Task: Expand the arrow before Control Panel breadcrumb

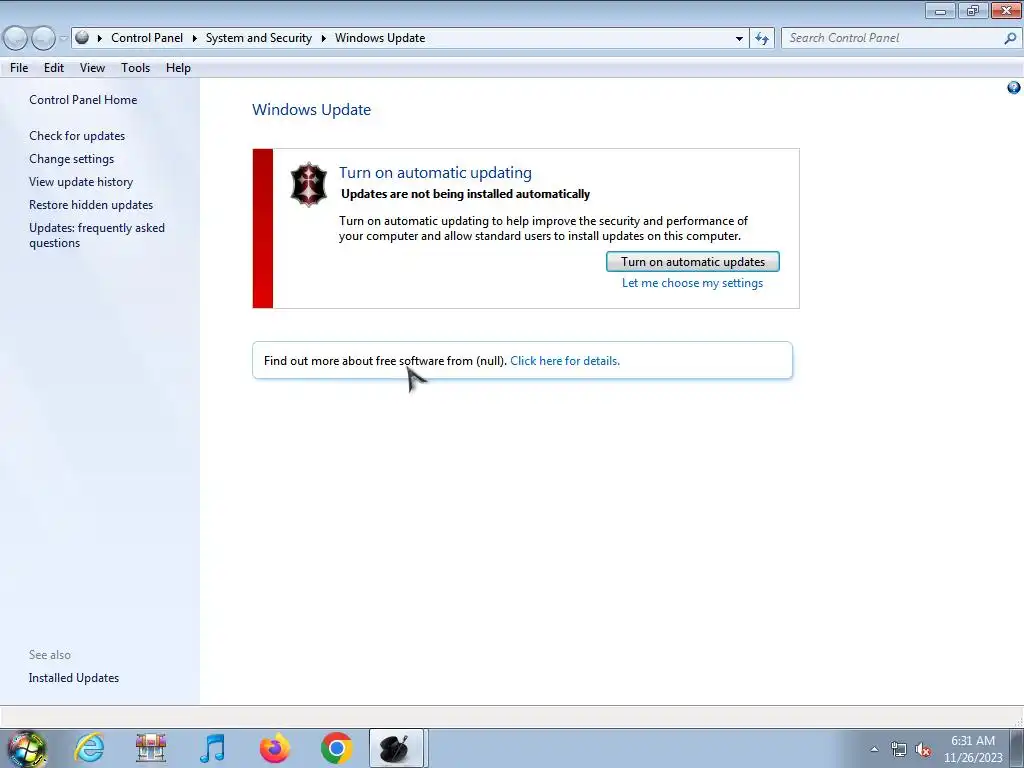Action: pos(100,39)
